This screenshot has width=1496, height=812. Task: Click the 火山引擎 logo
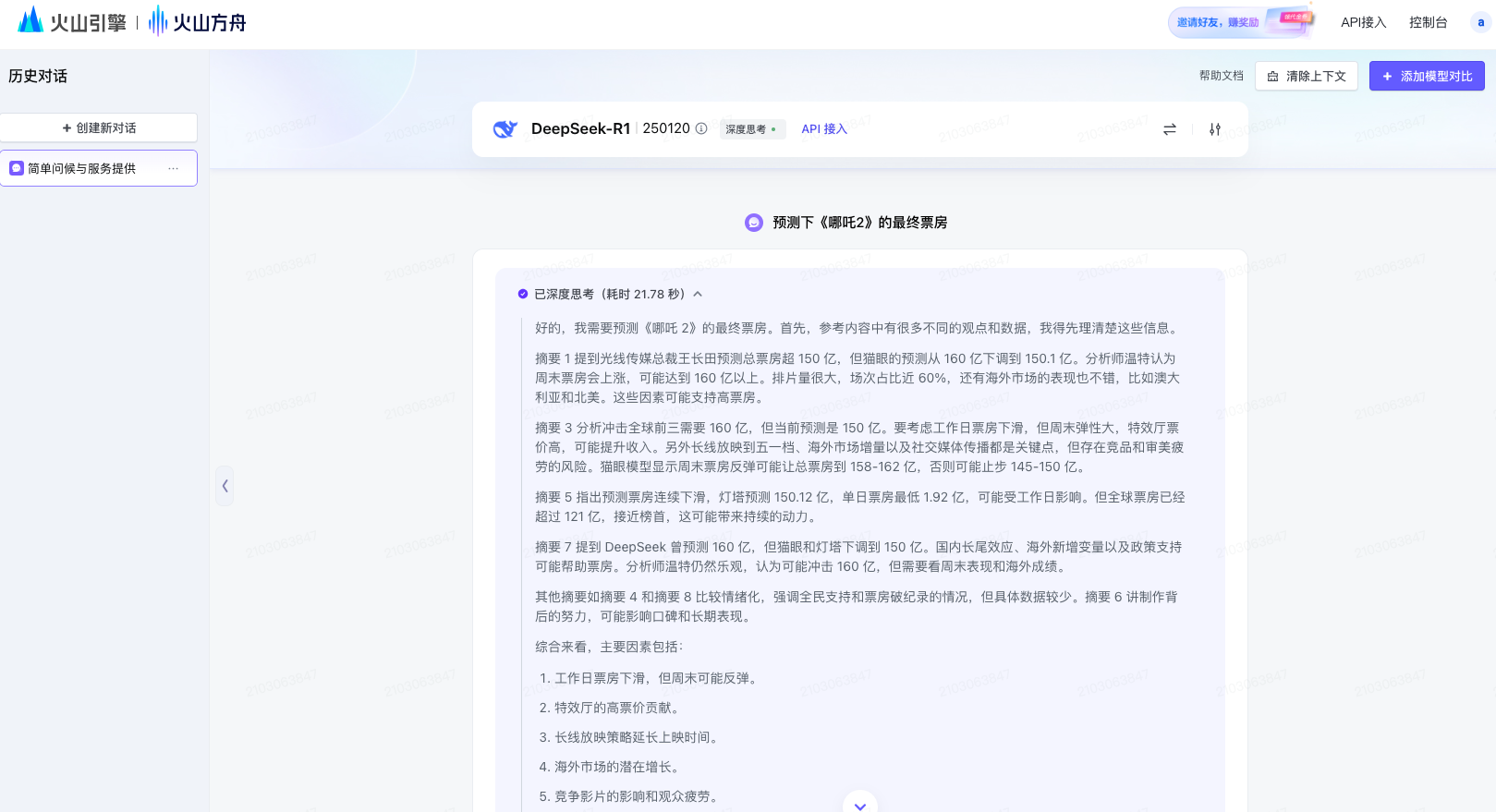pos(72,21)
